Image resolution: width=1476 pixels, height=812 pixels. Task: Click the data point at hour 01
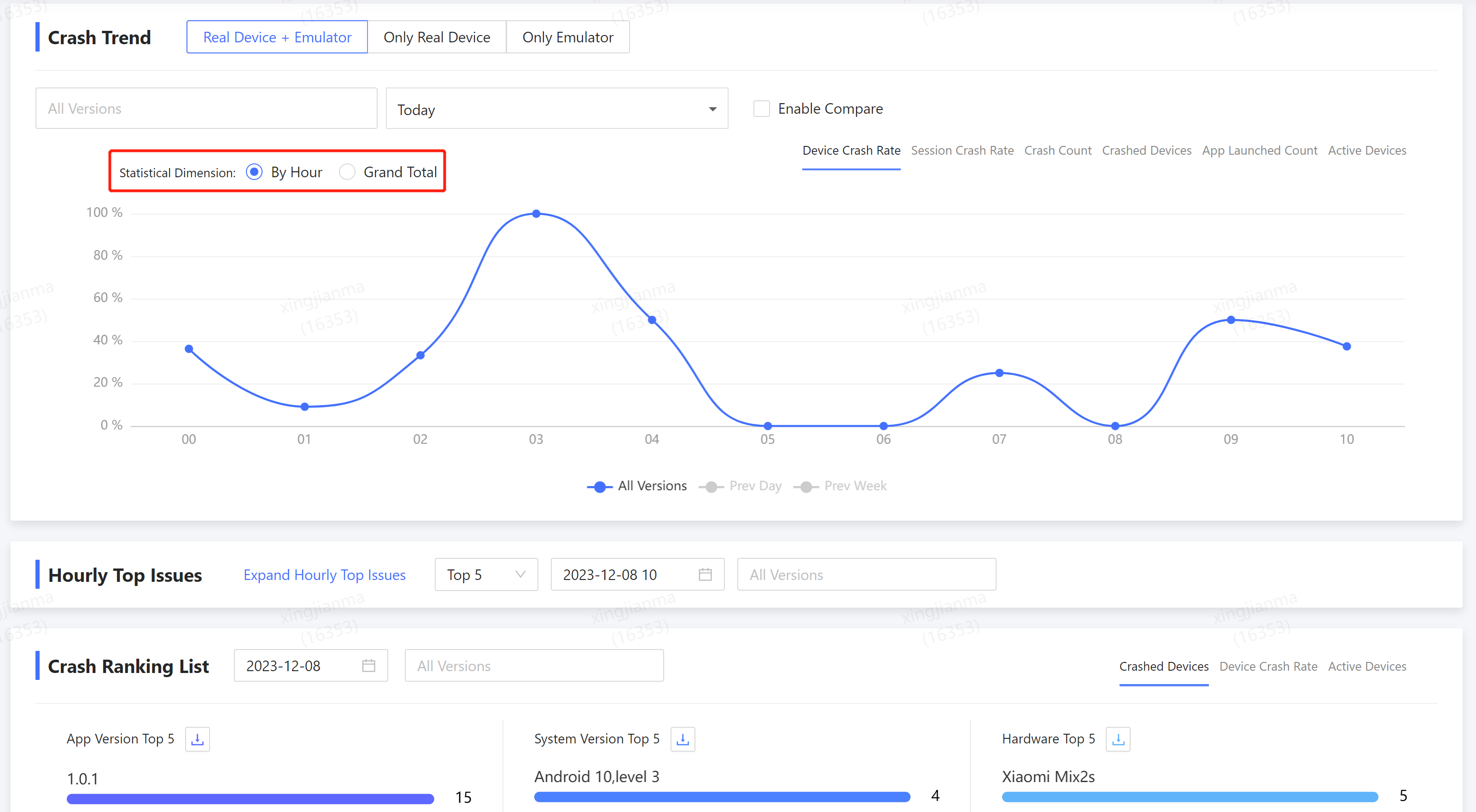[304, 406]
